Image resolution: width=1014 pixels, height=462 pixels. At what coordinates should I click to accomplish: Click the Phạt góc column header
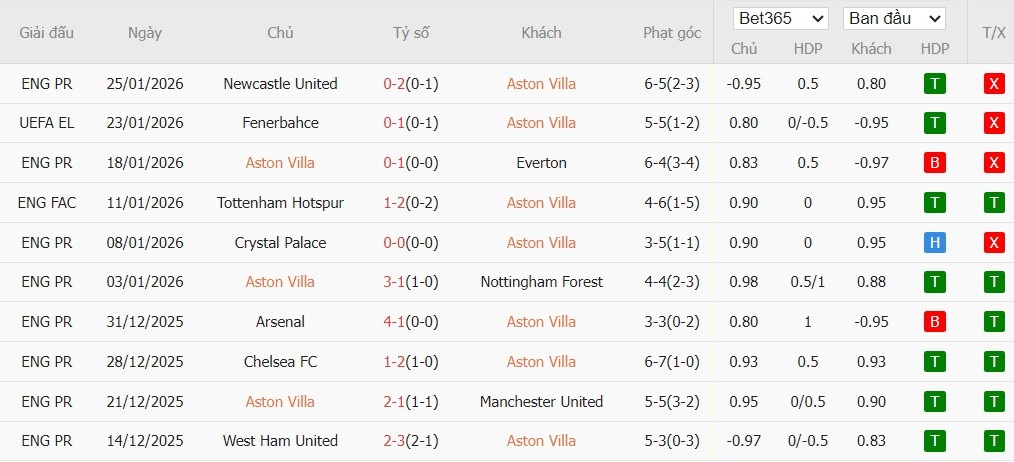pos(672,33)
